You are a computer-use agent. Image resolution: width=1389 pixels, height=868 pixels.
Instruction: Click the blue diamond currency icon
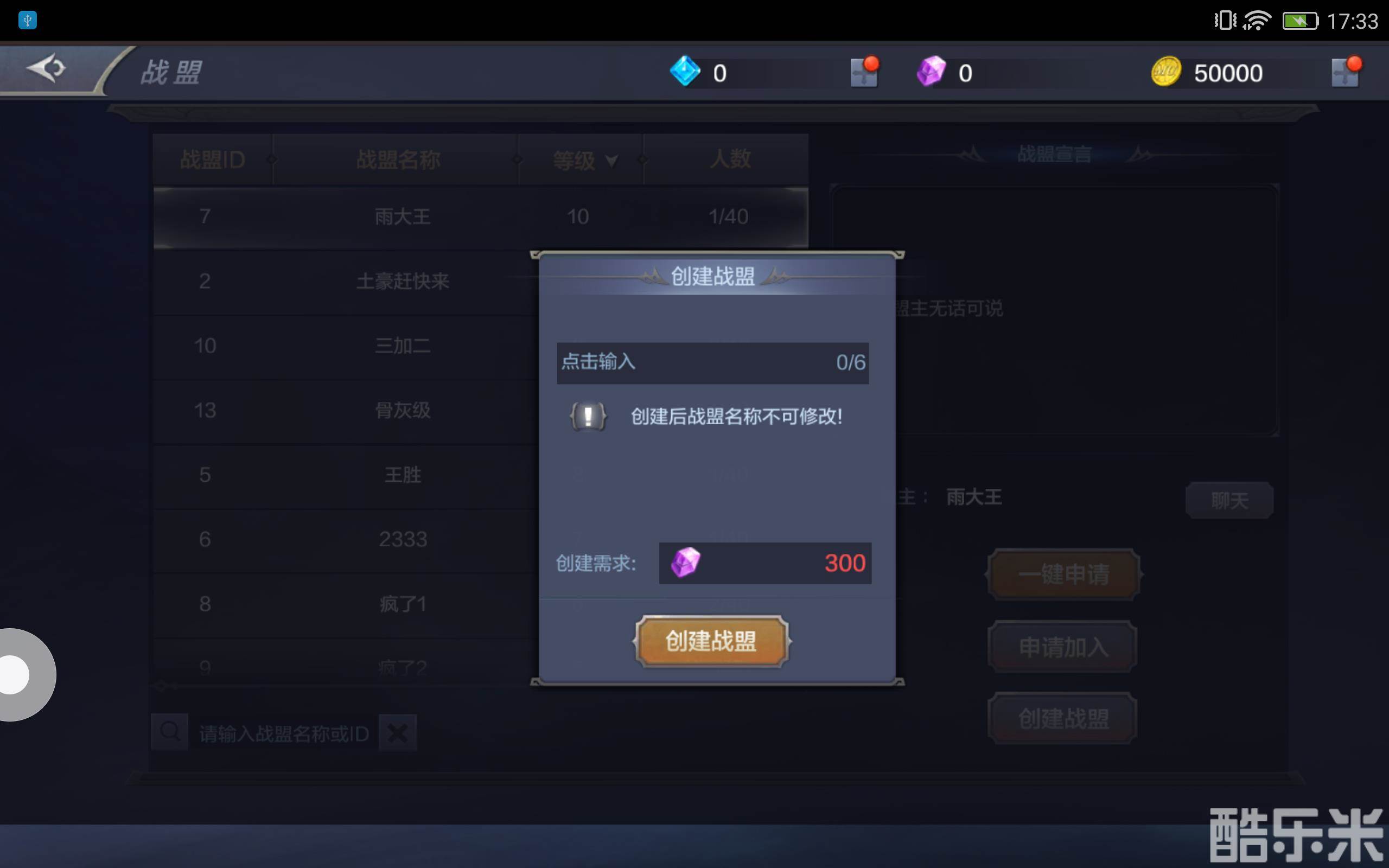coord(685,71)
